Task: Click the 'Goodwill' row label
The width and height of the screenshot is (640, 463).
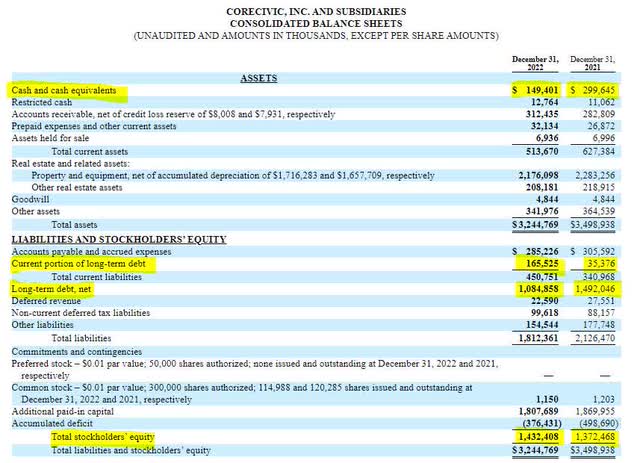Action: [30, 199]
